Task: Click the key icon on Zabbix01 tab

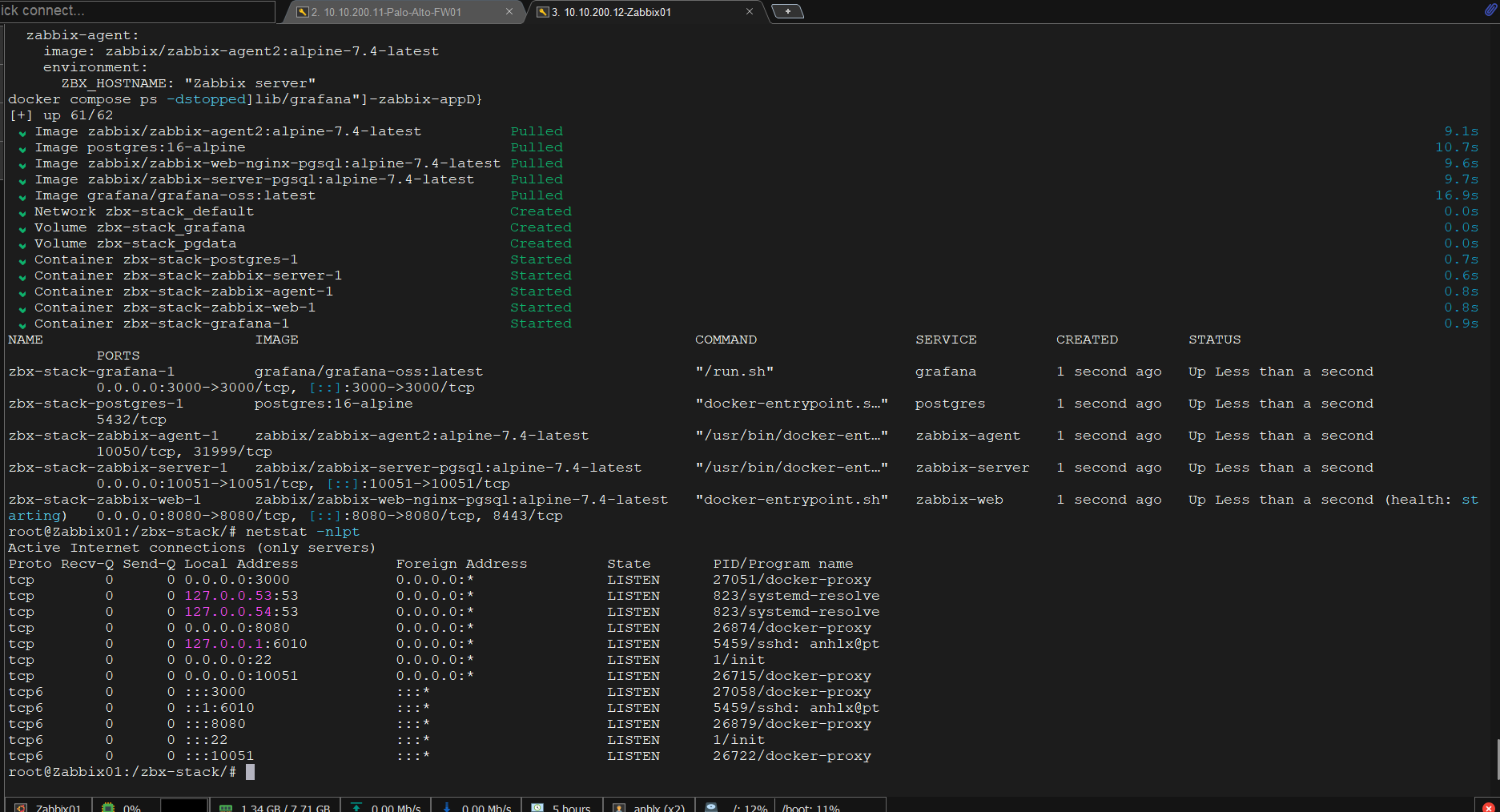Action: (542, 12)
